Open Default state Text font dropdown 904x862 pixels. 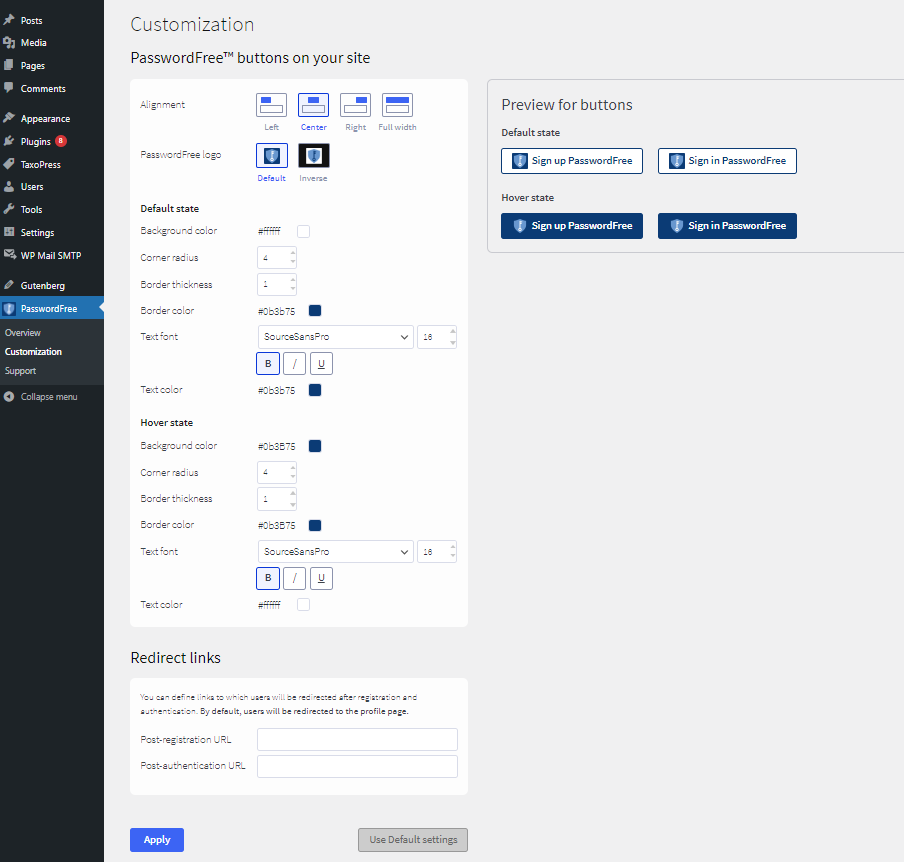(335, 337)
